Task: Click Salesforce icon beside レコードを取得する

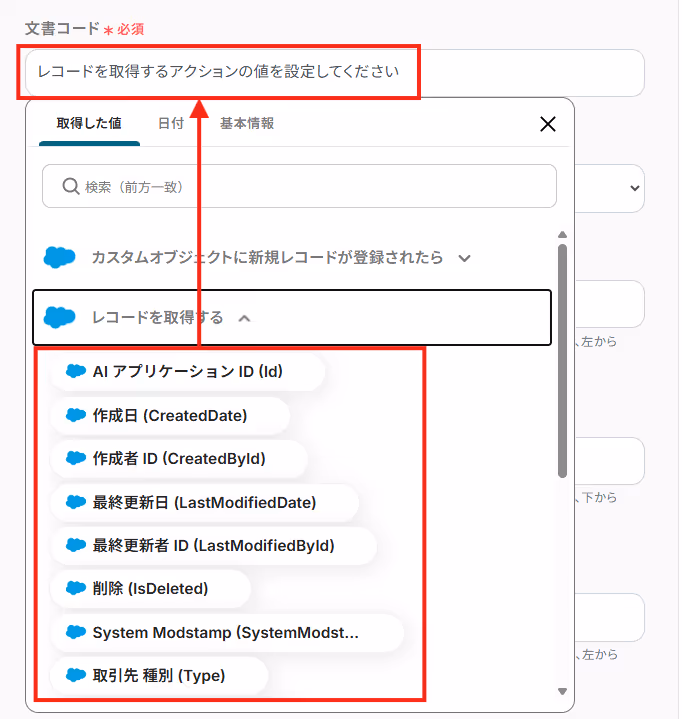Action: 60,317
